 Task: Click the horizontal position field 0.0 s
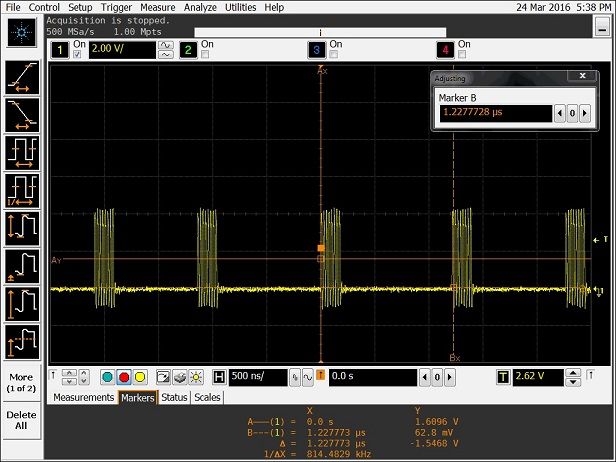[373, 378]
